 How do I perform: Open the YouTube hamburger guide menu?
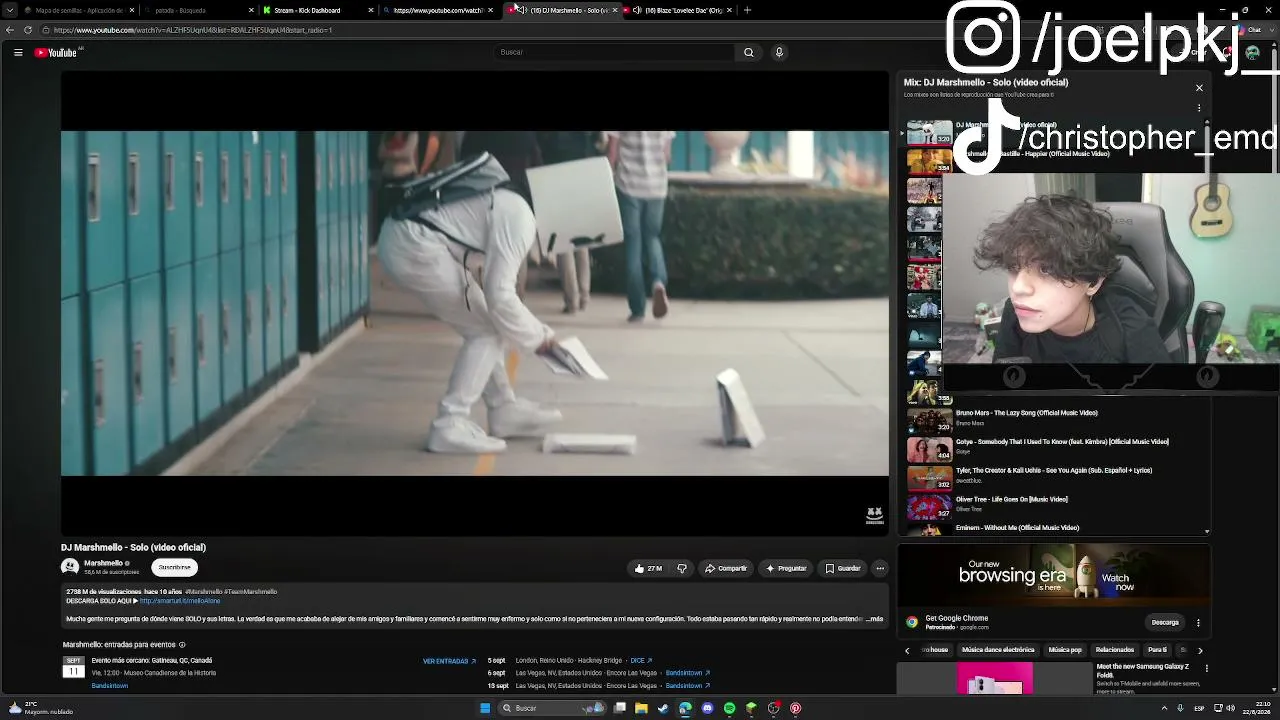18,52
